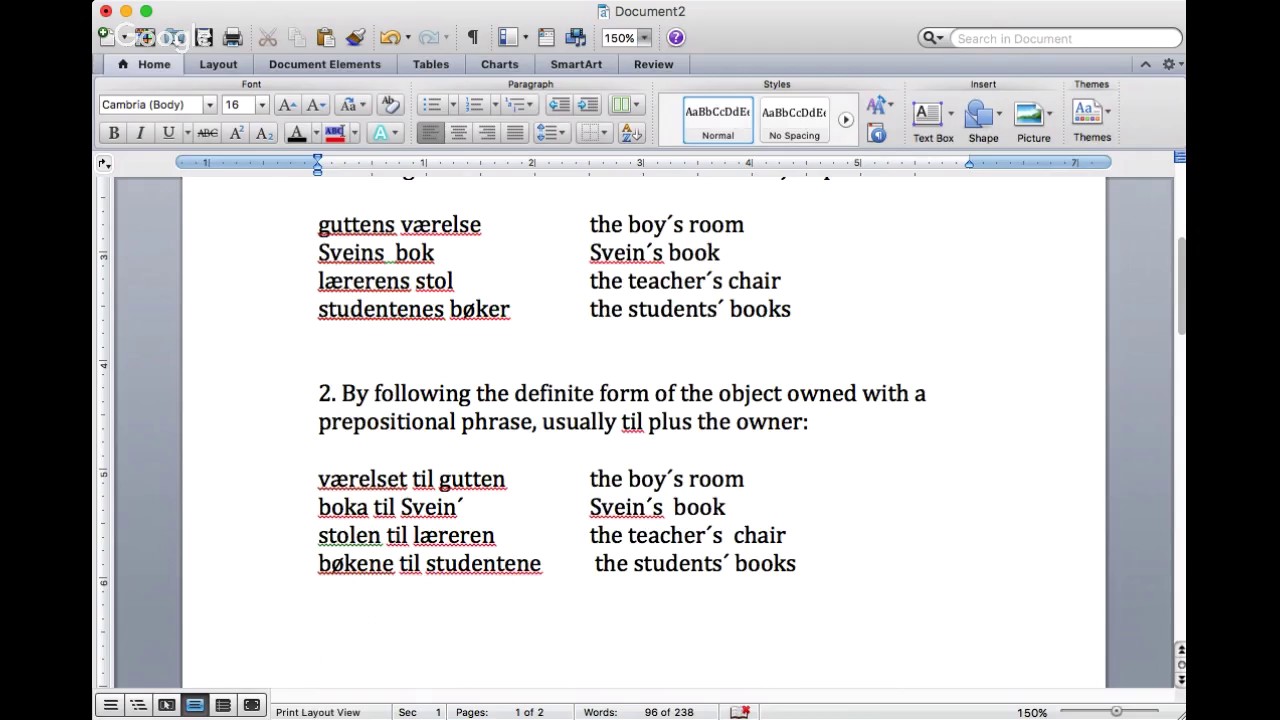Click the Search in Document field
The image size is (1280, 720).
1066,38
